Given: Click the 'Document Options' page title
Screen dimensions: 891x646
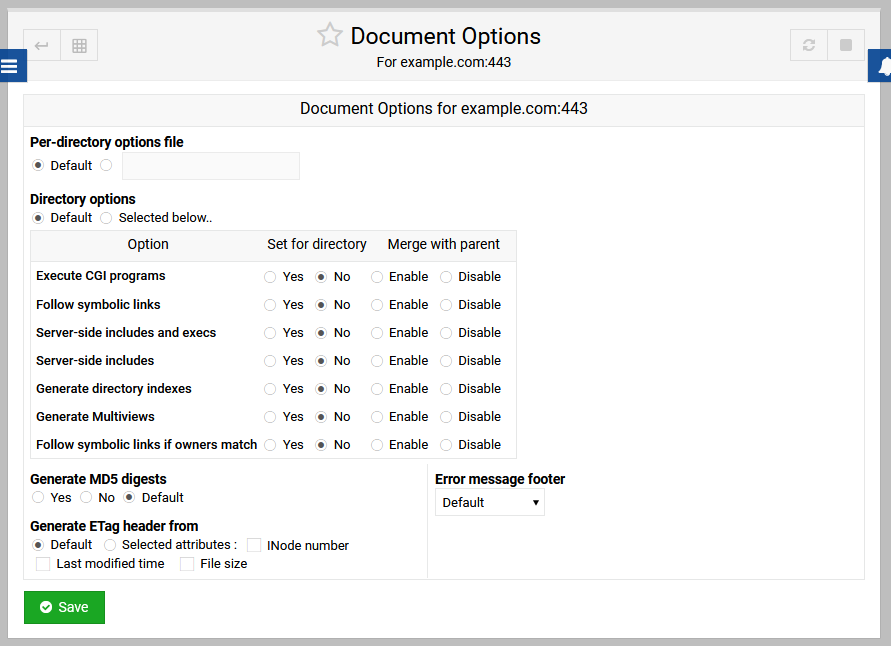Looking at the screenshot, I should pos(446,36).
